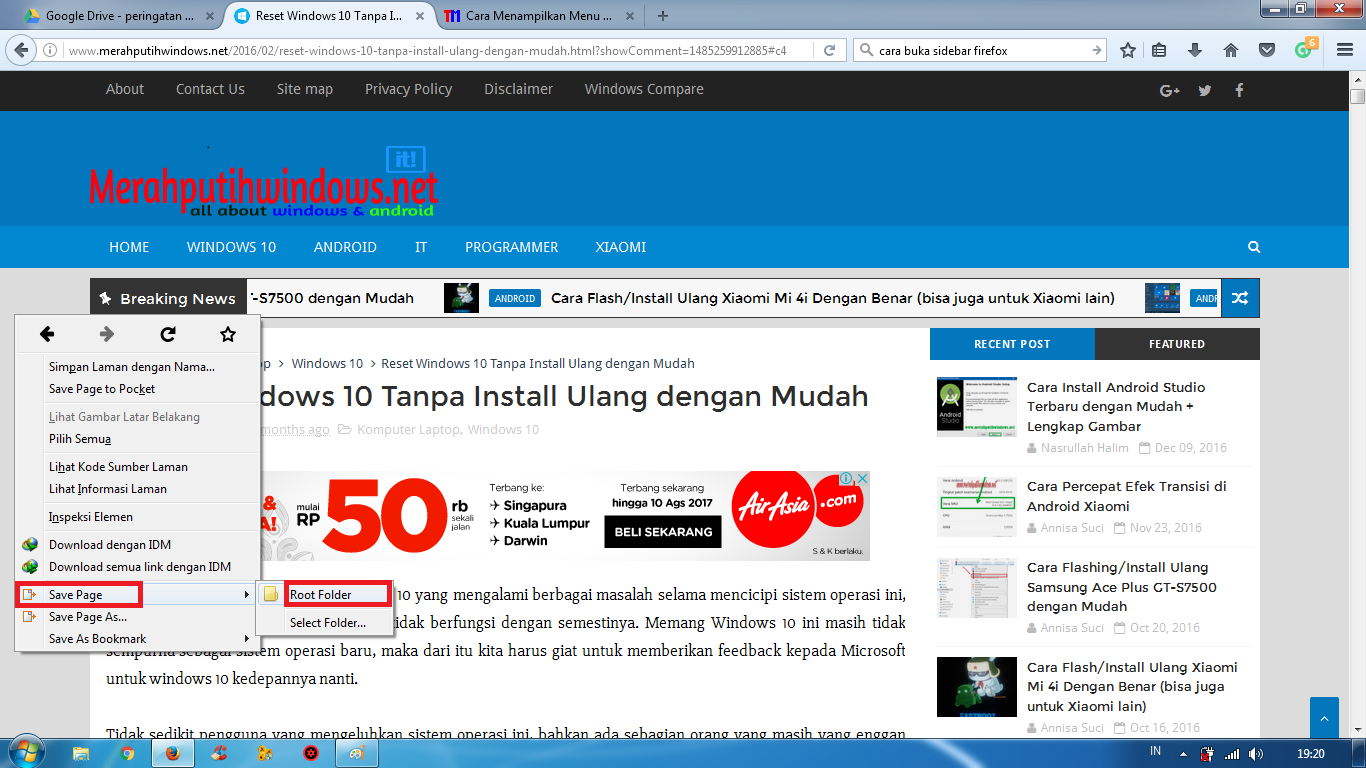Go back using the Firefox toolbar back arrow
Screen dimensions: 1366x768
[22, 50]
